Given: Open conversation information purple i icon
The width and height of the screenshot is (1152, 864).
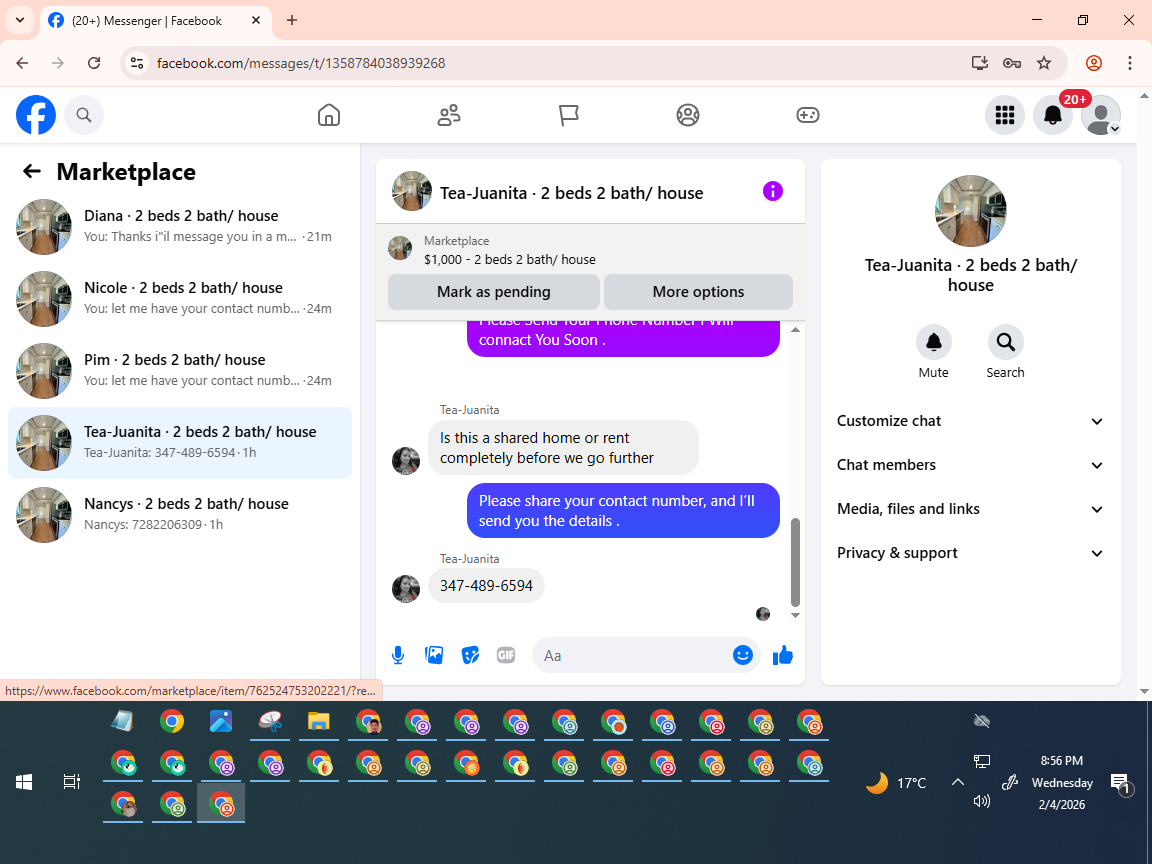Looking at the screenshot, I should tap(772, 192).
